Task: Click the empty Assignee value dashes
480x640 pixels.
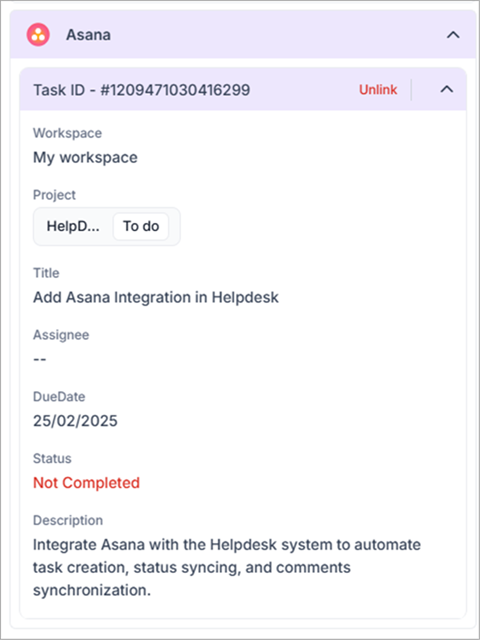Action: coord(40,360)
